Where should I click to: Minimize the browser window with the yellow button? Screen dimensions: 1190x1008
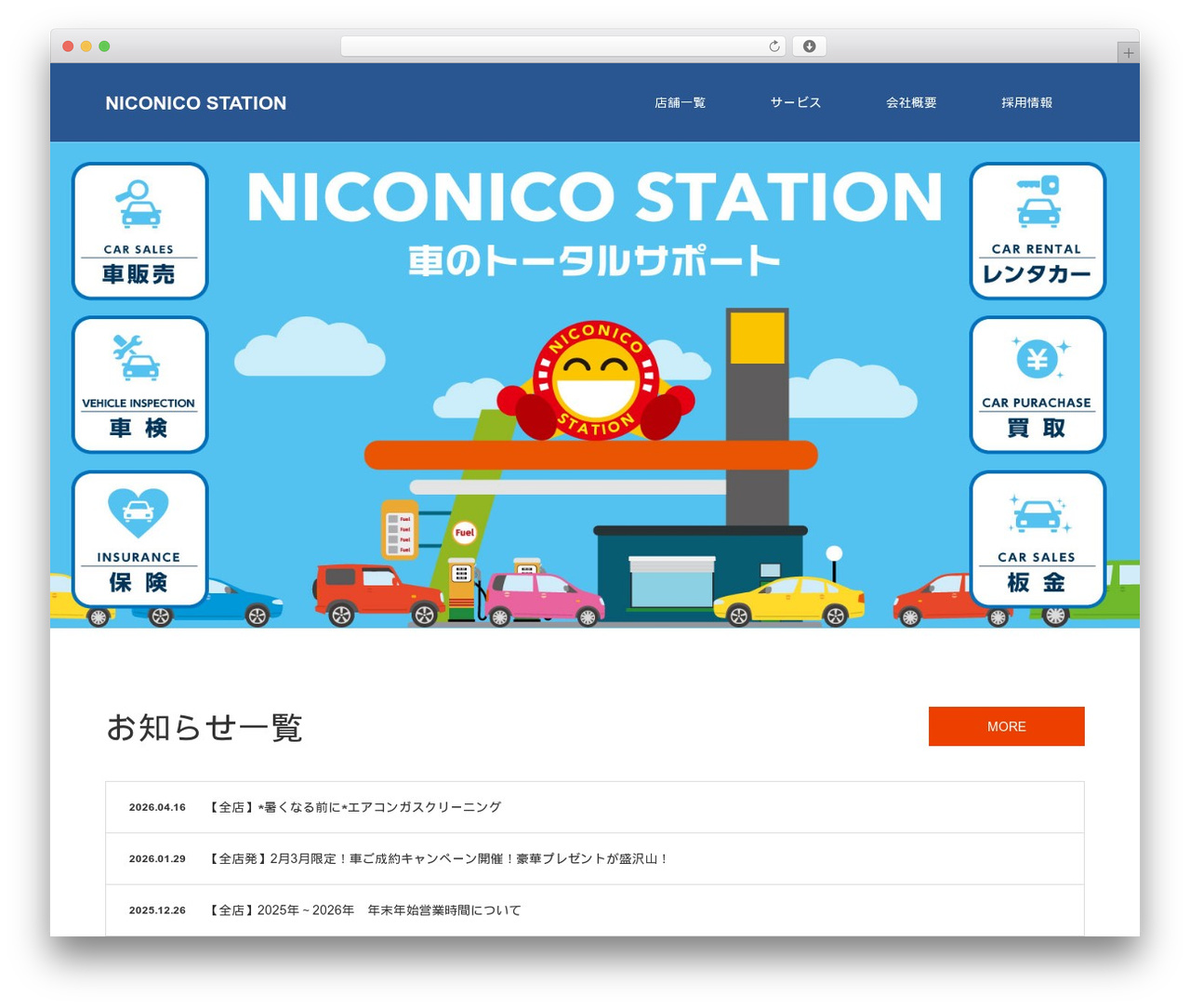pyautogui.click(x=86, y=46)
